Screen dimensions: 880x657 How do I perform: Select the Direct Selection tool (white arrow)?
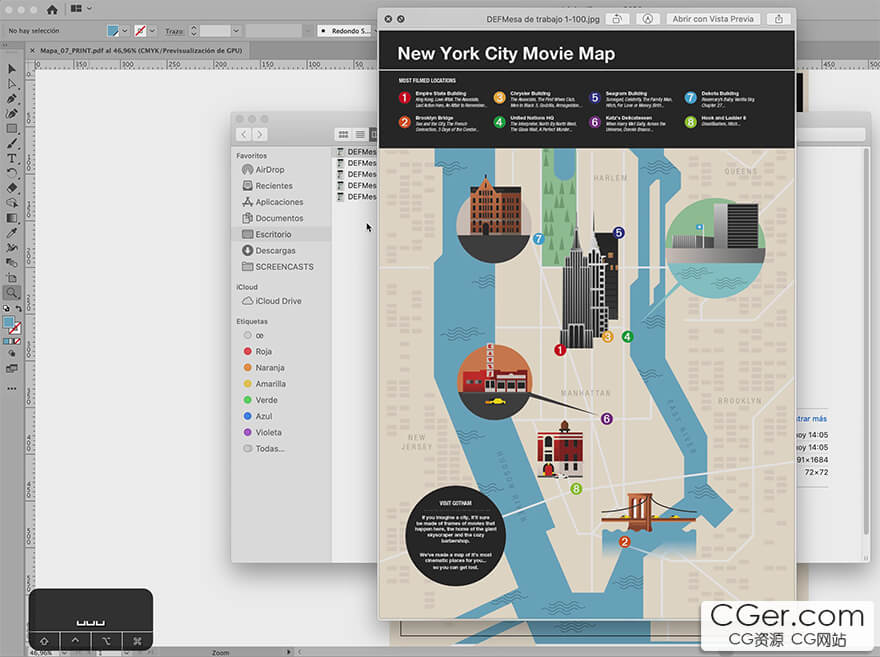tap(12, 84)
